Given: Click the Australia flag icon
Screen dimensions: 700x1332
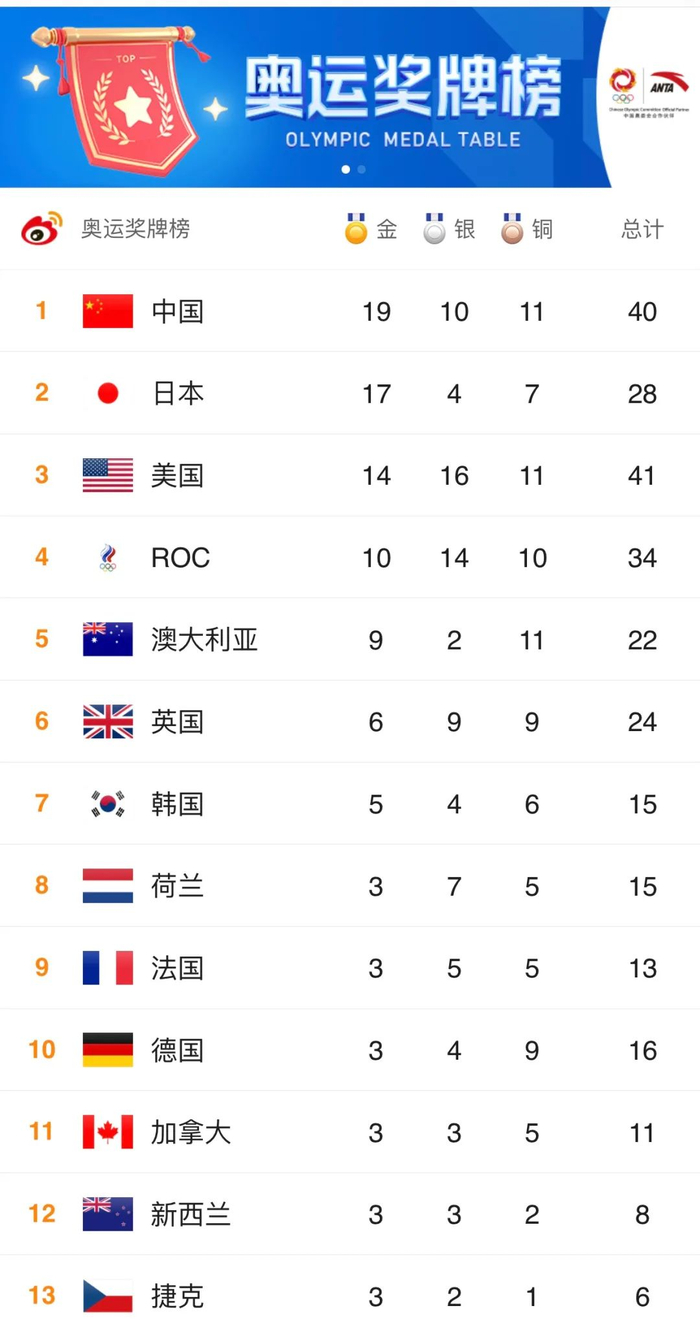Looking at the screenshot, I should tap(107, 639).
